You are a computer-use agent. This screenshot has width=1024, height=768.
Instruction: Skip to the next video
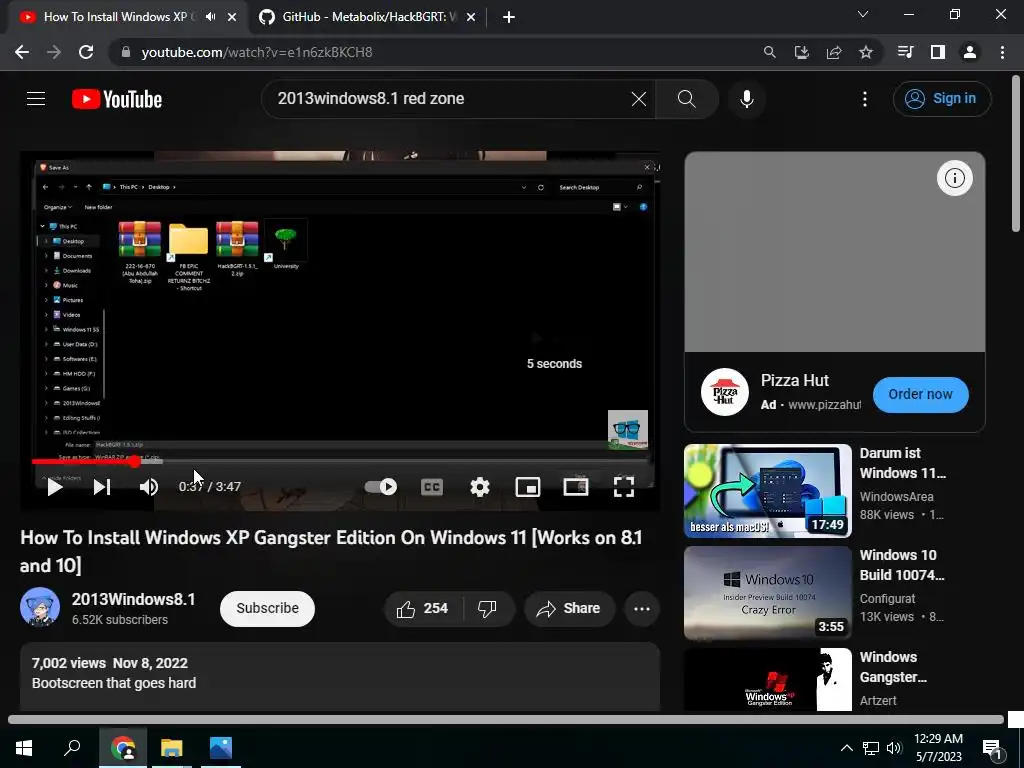click(102, 487)
